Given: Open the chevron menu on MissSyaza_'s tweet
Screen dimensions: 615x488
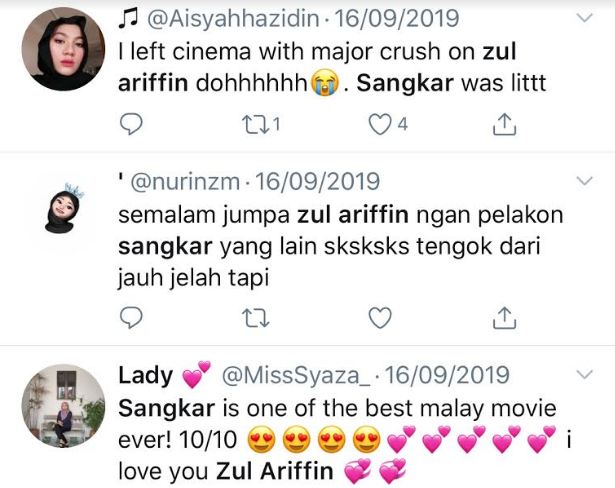Looking at the screenshot, I should pyautogui.click(x=584, y=374).
